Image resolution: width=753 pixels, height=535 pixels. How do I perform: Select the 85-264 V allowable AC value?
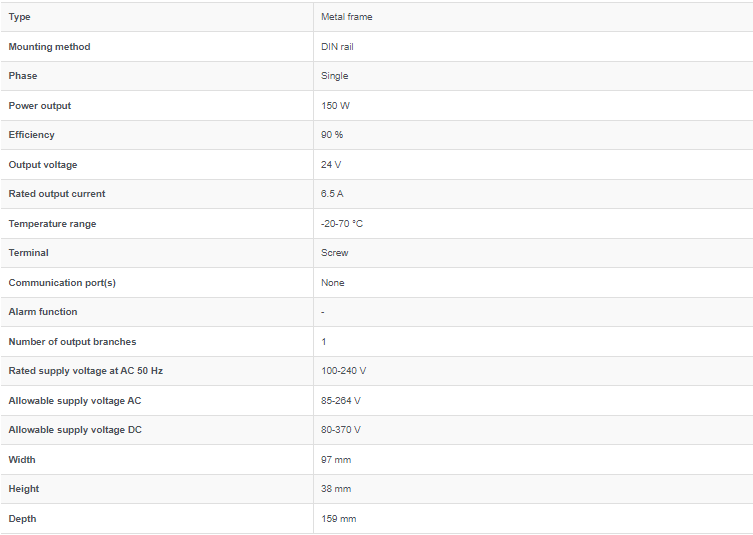[x=341, y=401]
